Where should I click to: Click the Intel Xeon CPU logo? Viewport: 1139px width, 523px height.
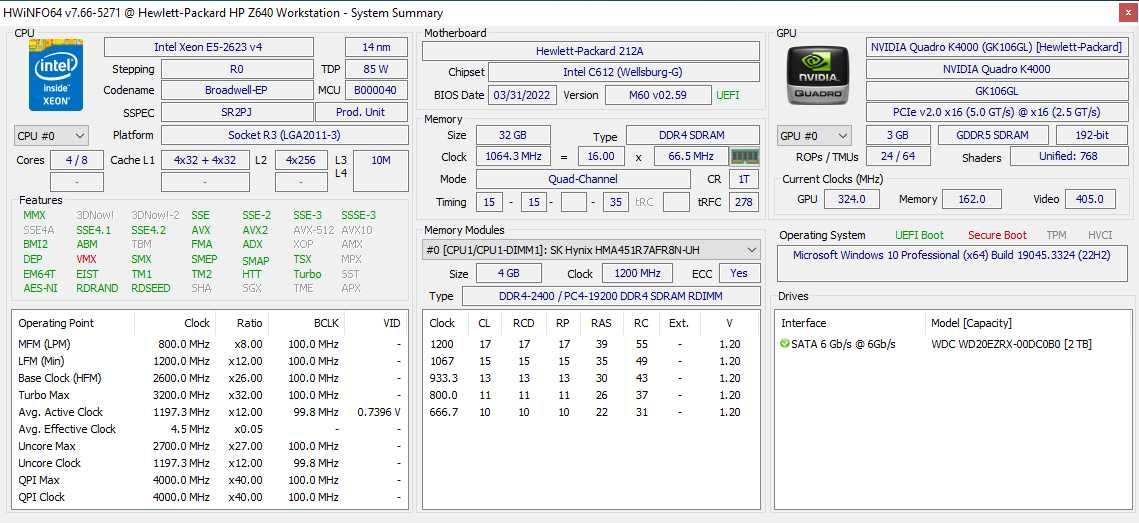pos(56,76)
